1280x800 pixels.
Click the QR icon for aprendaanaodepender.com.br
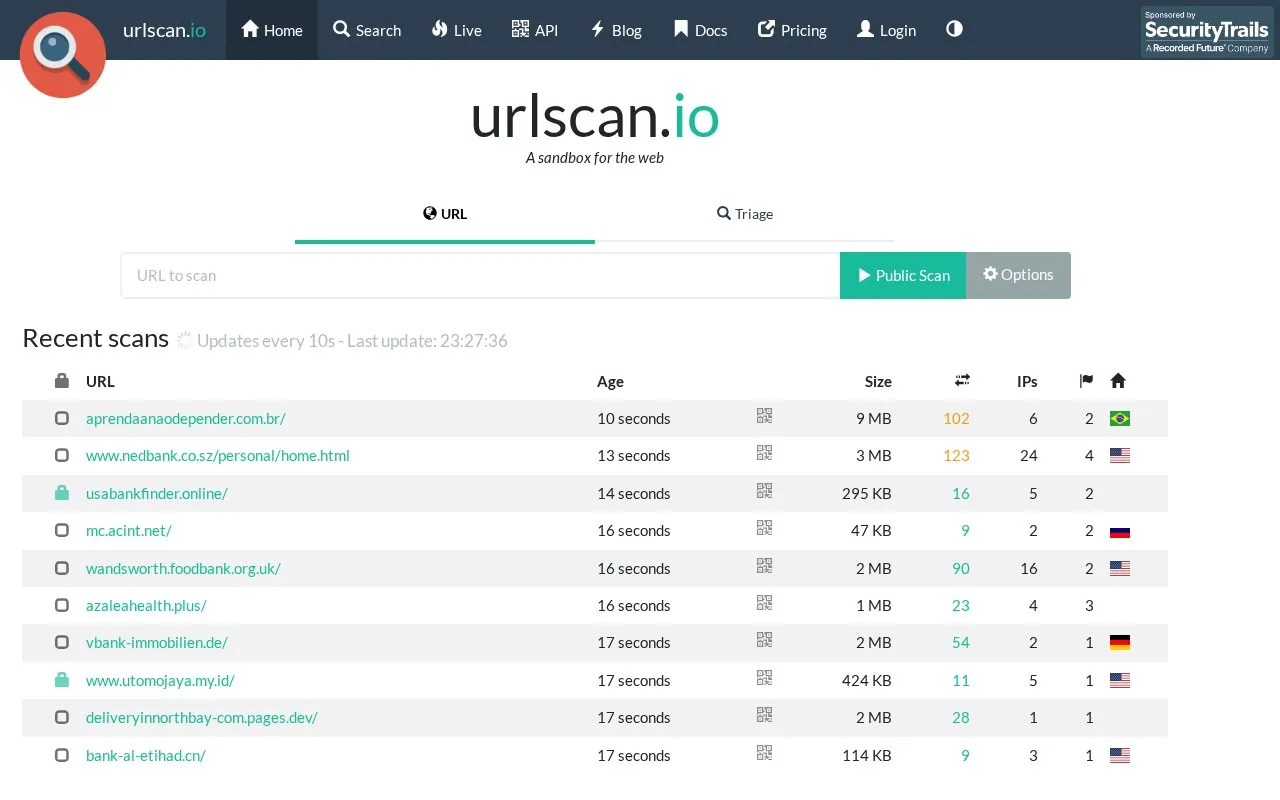765,417
